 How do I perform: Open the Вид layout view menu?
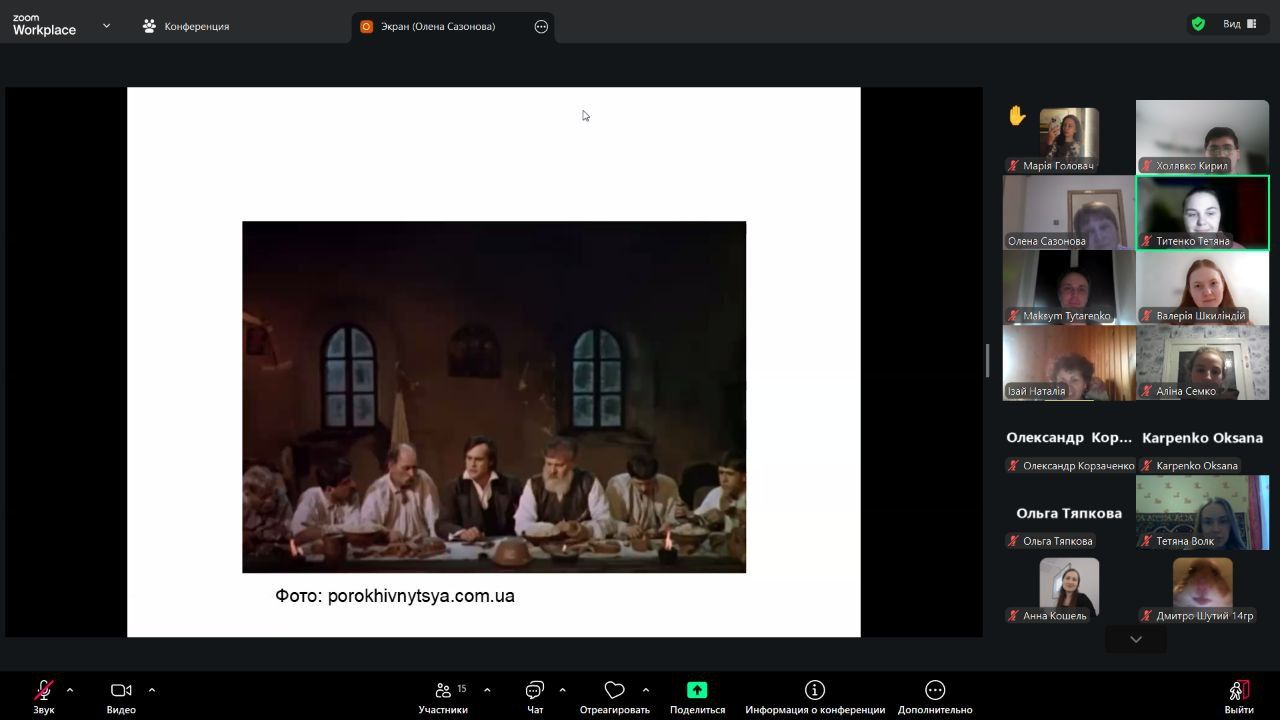(x=1240, y=24)
